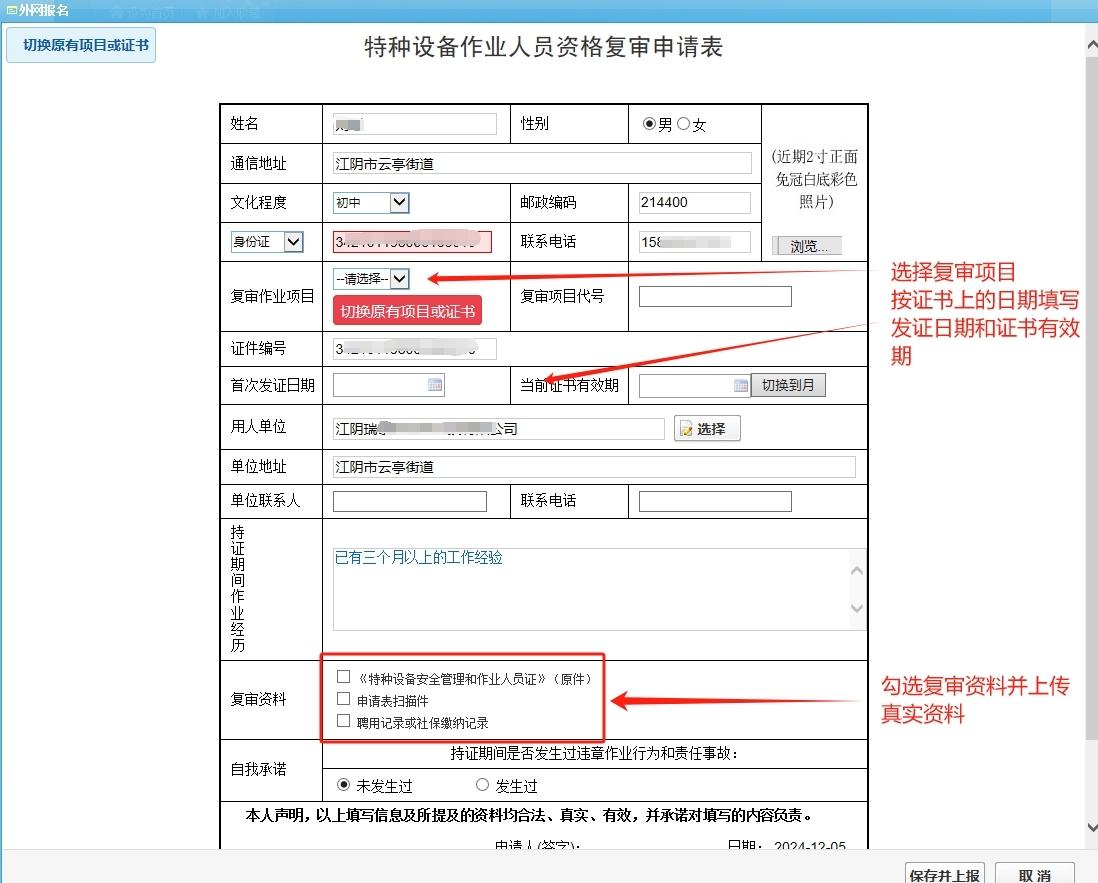Click the 用人单位 input field
The height and width of the screenshot is (883, 1098).
click(499, 429)
